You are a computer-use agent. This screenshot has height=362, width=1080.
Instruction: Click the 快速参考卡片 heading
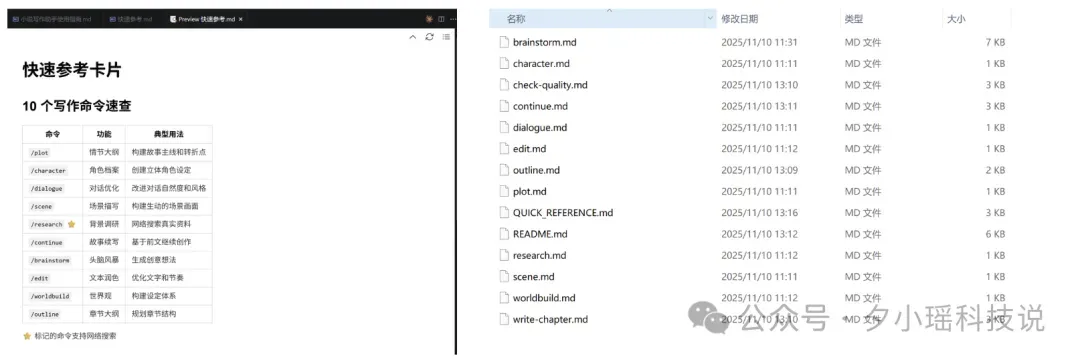coord(73,70)
